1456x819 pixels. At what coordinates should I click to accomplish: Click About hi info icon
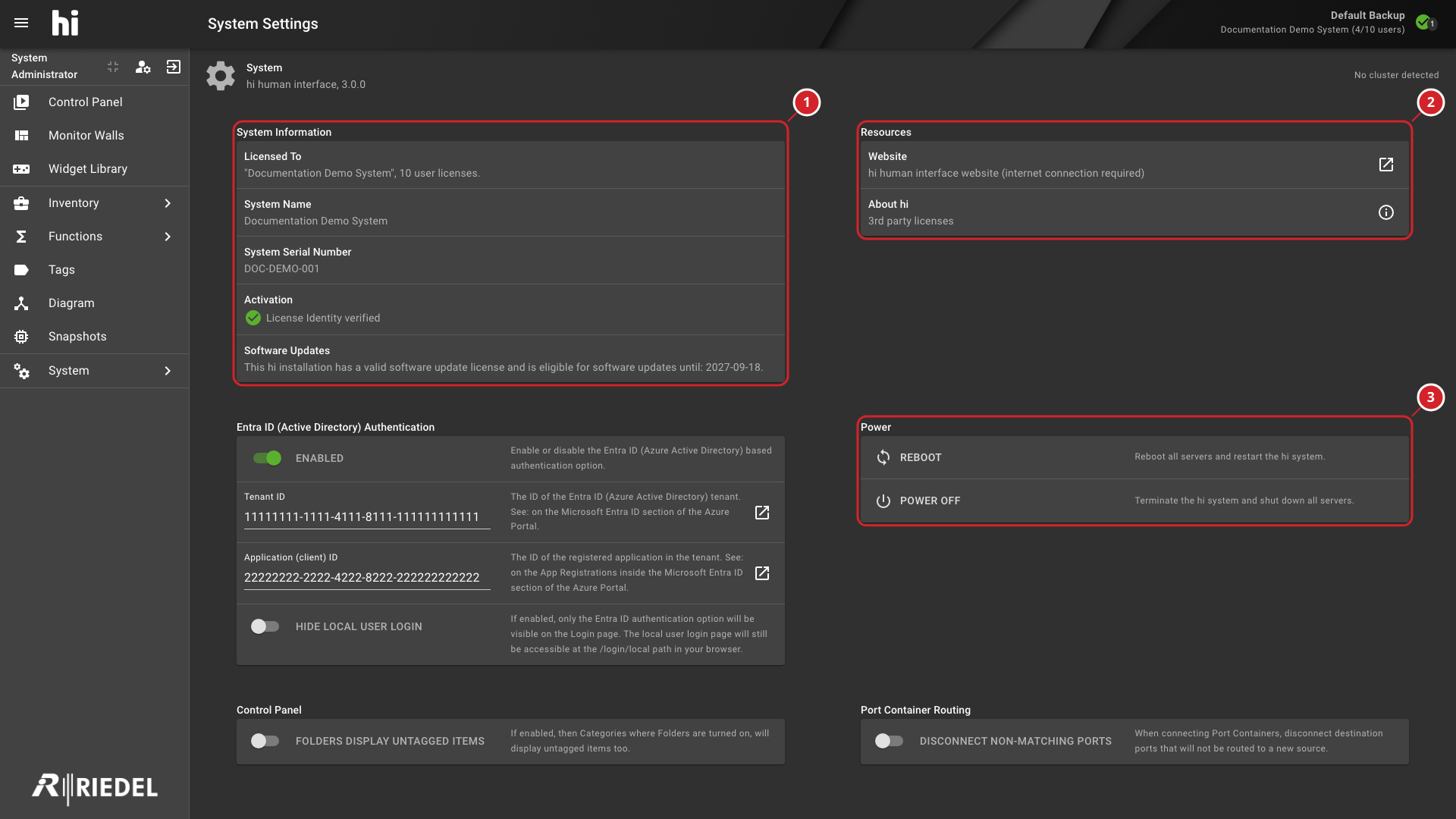[x=1386, y=212]
